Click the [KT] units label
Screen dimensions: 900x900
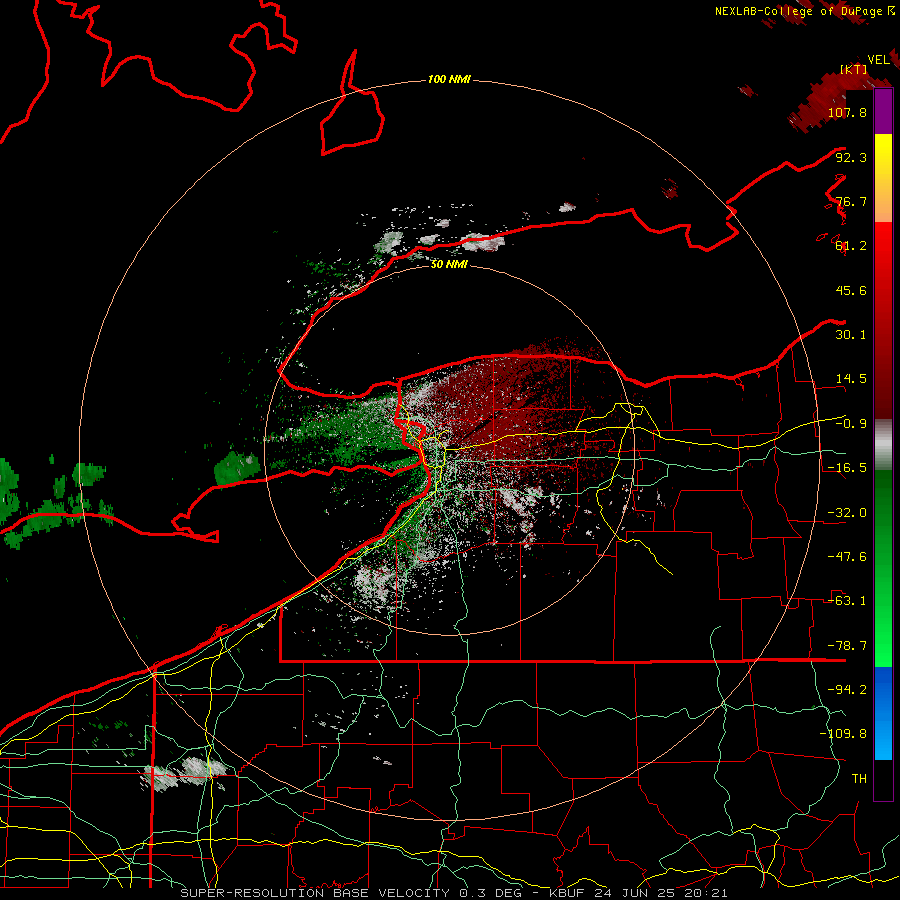click(854, 69)
